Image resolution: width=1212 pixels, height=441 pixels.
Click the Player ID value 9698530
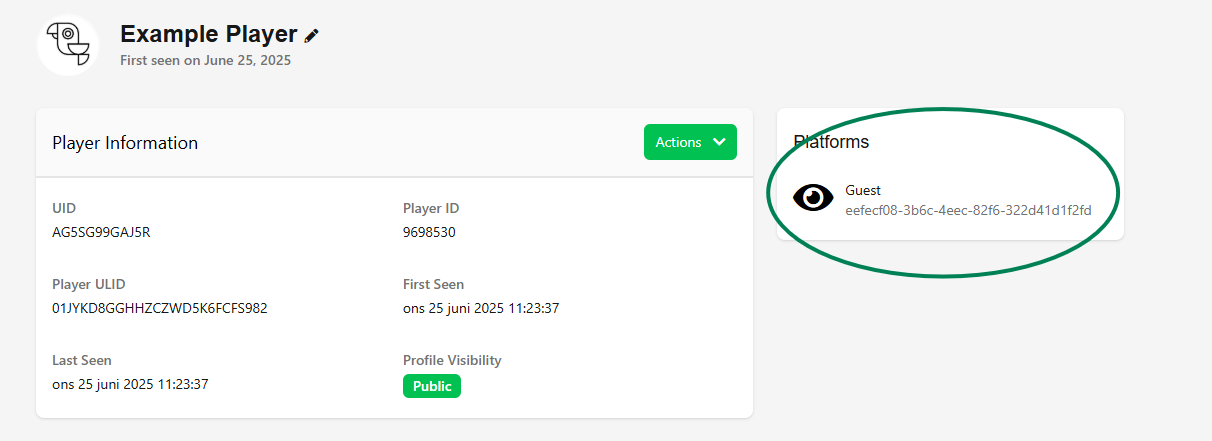430,232
